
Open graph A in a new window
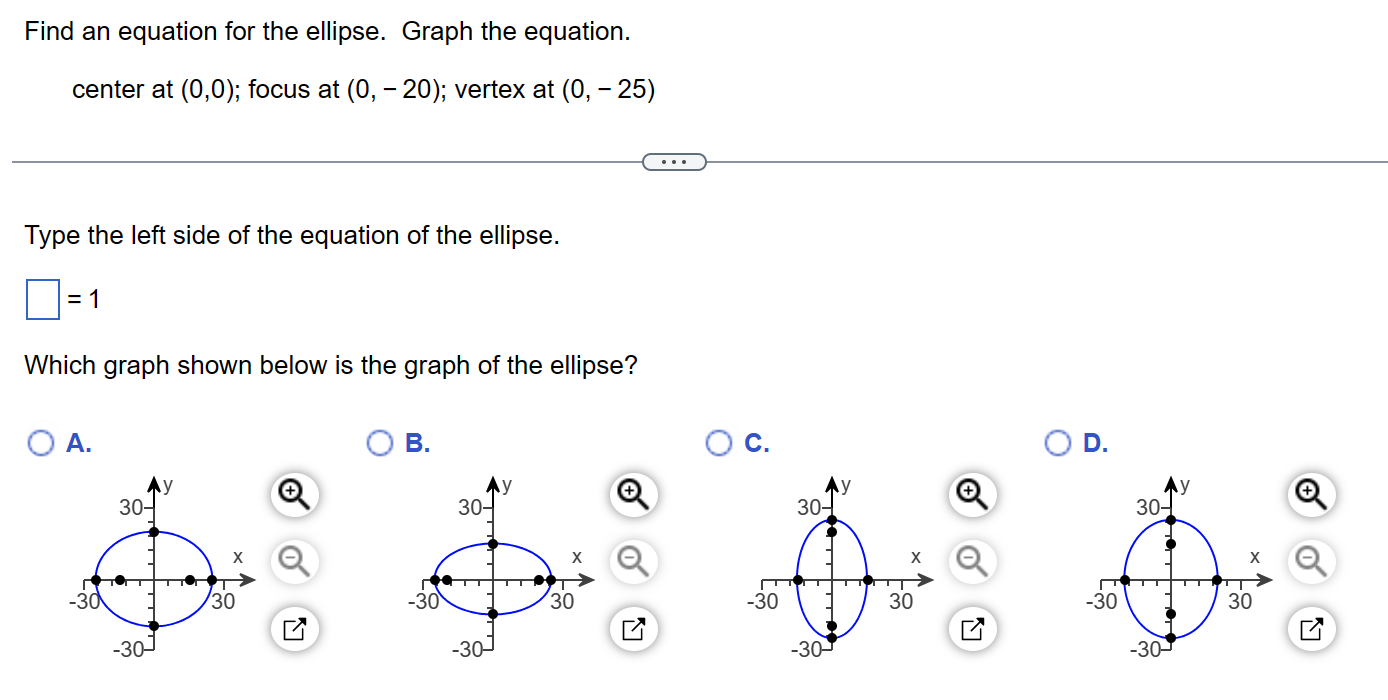293,629
